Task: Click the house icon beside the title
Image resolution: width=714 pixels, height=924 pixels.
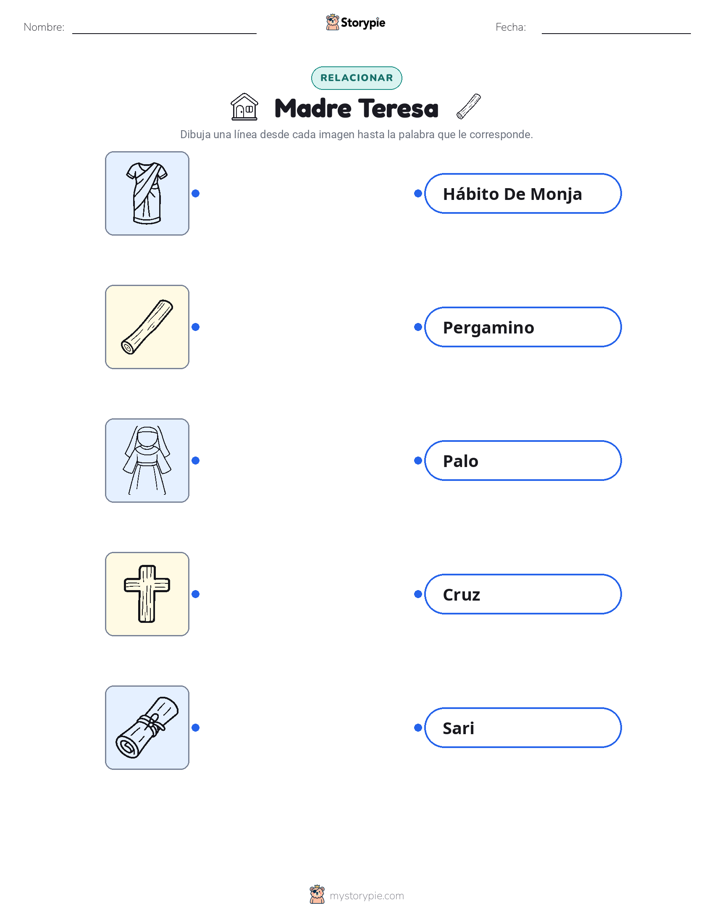Action: click(244, 107)
